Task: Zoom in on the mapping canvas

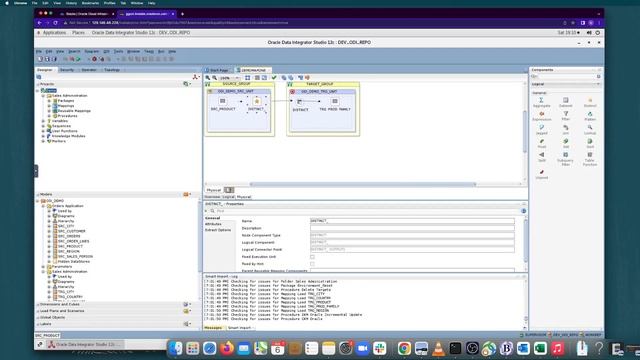Action: (x=208, y=78)
